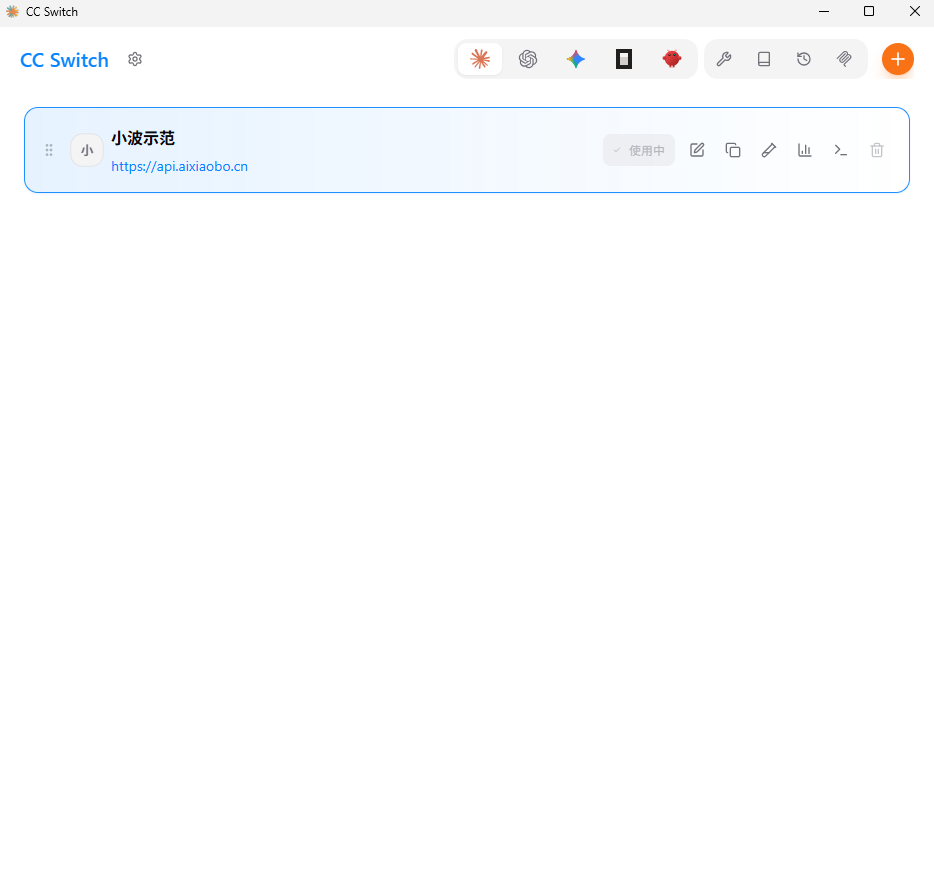Open the history clock icon

point(804,59)
